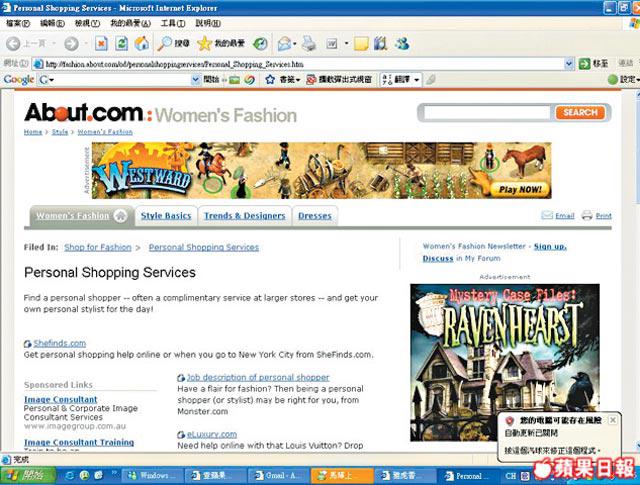This screenshot has height=485, width=640.
Task: Click the Women's Fashion tab home icon
Action: pyautogui.click(x=120, y=216)
